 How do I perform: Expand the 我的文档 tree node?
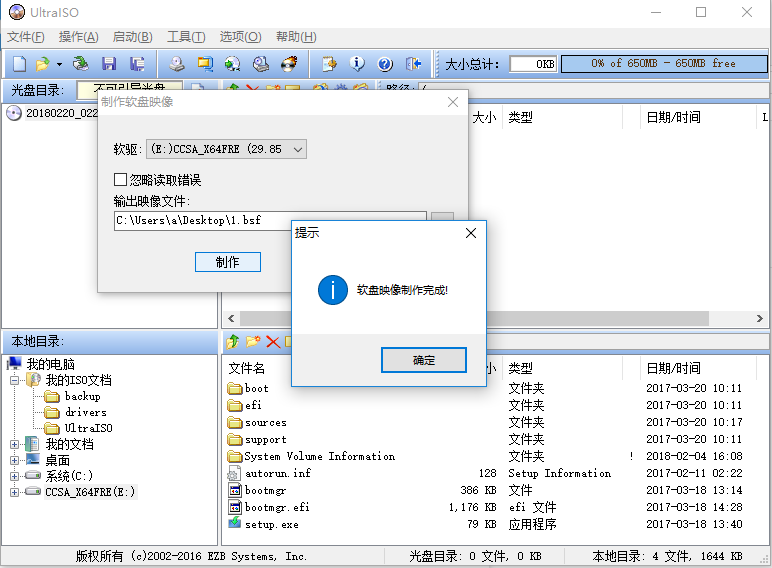(x=14, y=444)
